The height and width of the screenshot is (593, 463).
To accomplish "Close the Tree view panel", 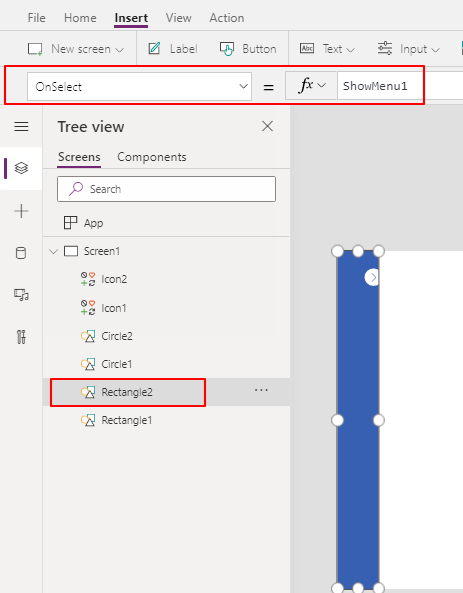I will tap(267, 126).
